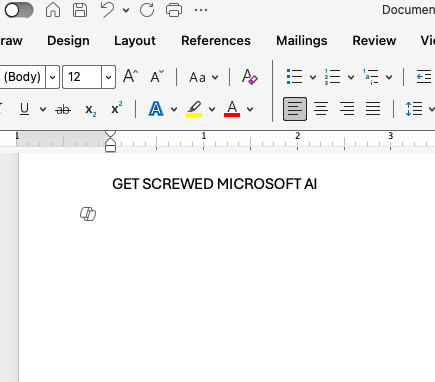This screenshot has width=435, height=382.
Task: Select the Mailings tab
Action: 302,41
